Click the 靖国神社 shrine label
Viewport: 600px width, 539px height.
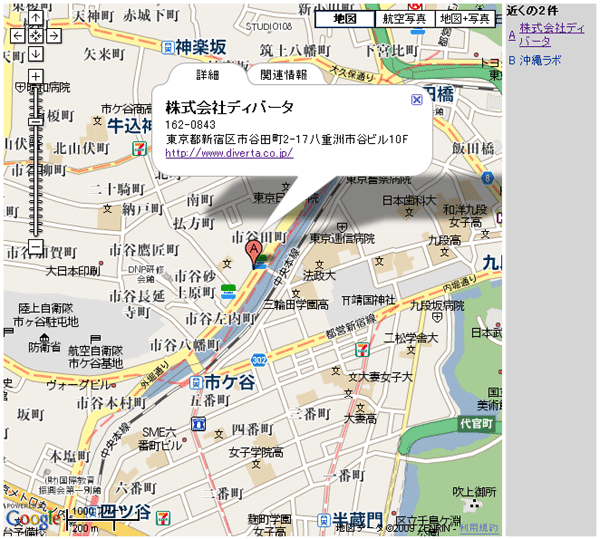[368, 300]
